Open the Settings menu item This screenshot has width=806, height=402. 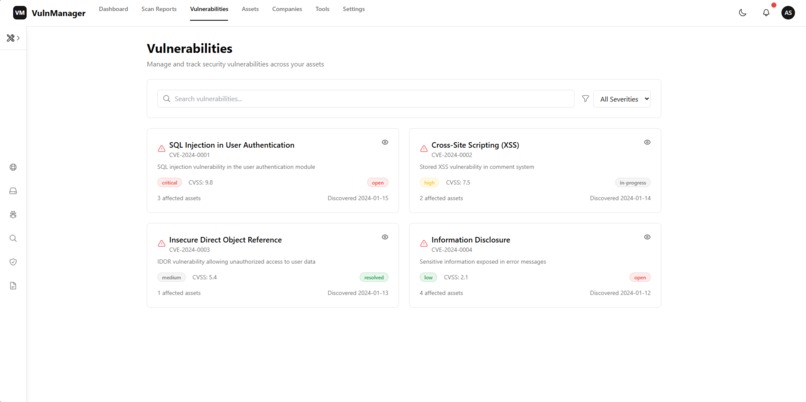click(x=354, y=9)
